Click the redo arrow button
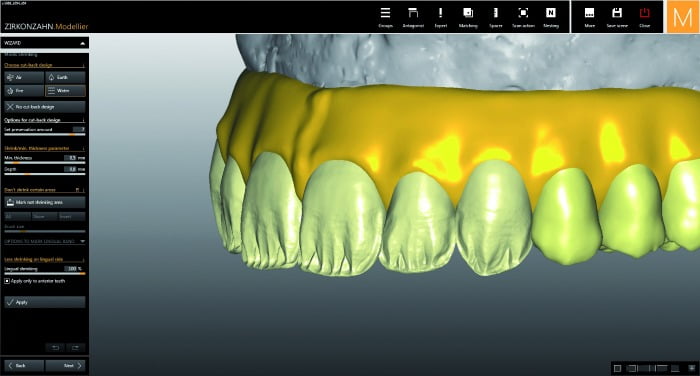The height and width of the screenshot is (376, 700). click(75, 348)
